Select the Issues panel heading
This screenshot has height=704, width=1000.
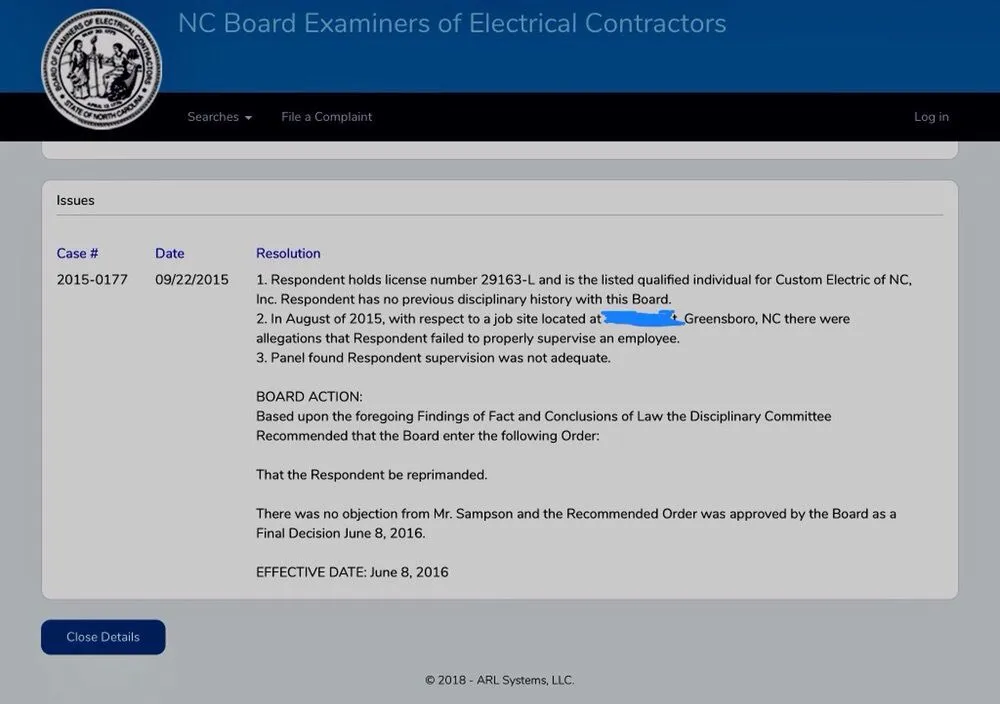click(x=76, y=200)
